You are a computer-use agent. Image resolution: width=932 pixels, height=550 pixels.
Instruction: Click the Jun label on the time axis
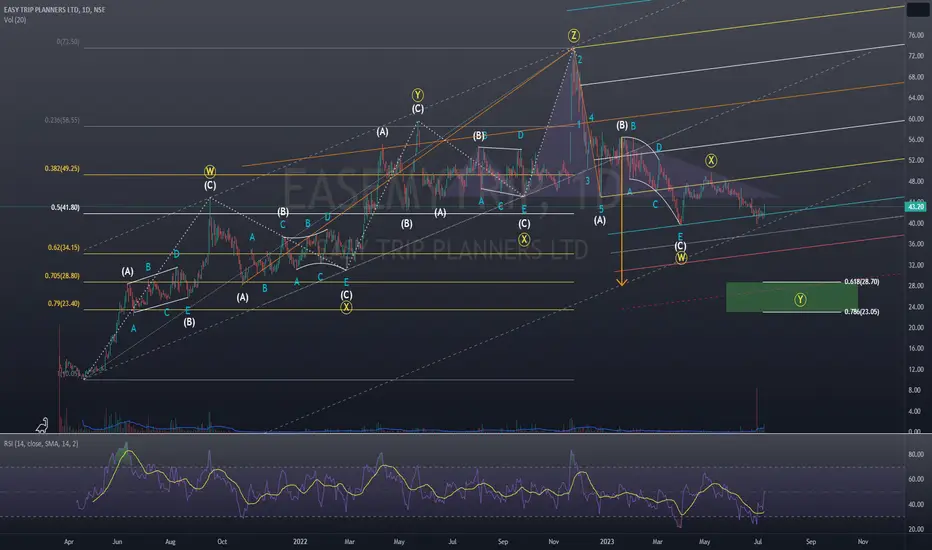click(117, 542)
